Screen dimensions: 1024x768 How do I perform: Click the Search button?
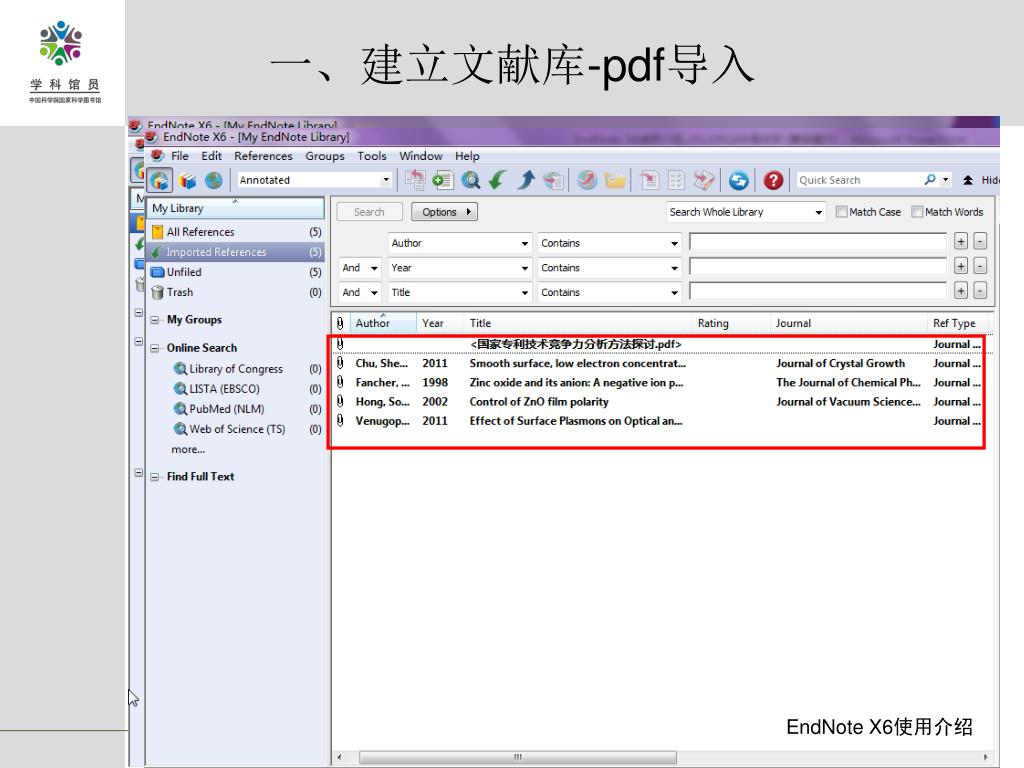click(x=369, y=212)
